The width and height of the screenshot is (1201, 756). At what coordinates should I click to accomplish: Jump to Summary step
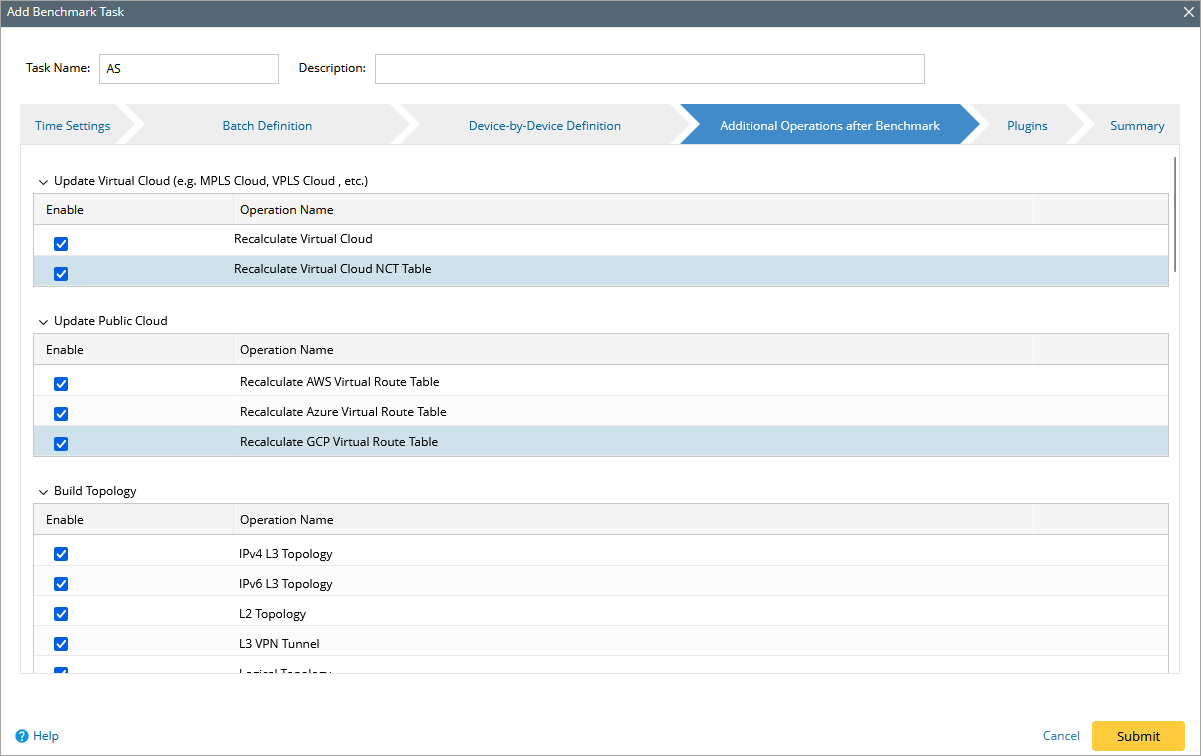(x=1137, y=126)
